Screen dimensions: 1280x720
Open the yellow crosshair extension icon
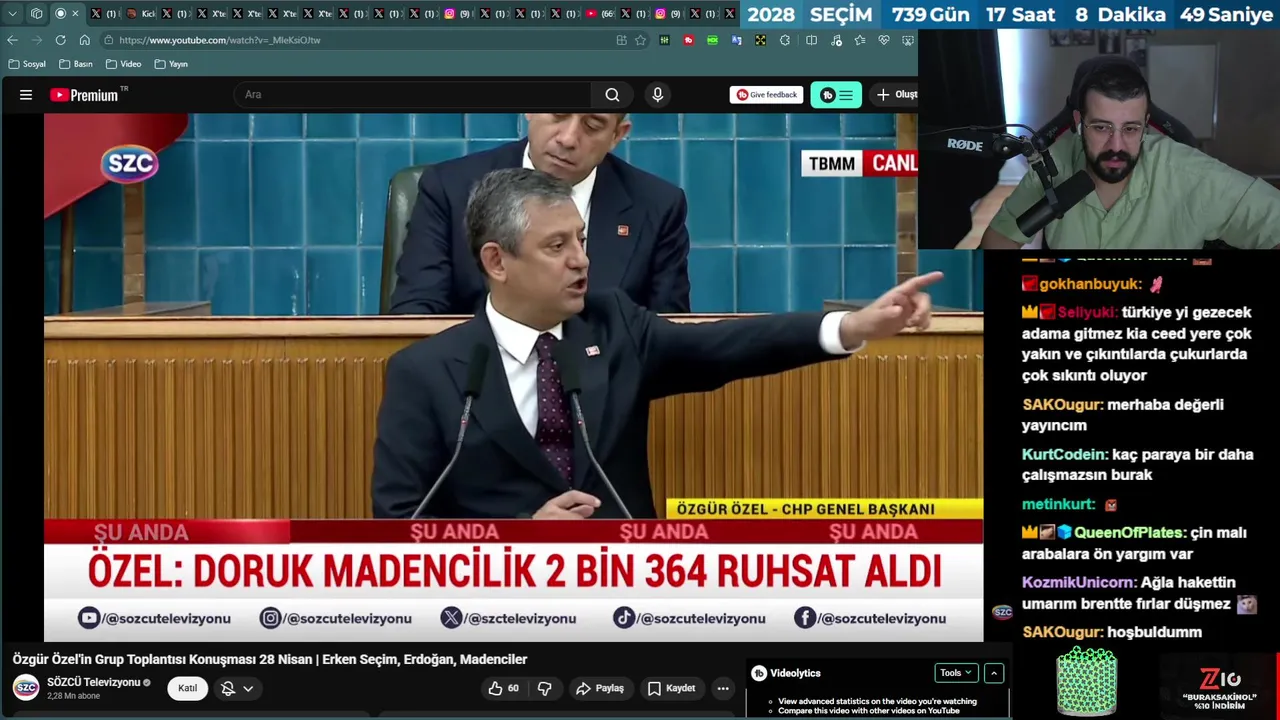click(760, 40)
